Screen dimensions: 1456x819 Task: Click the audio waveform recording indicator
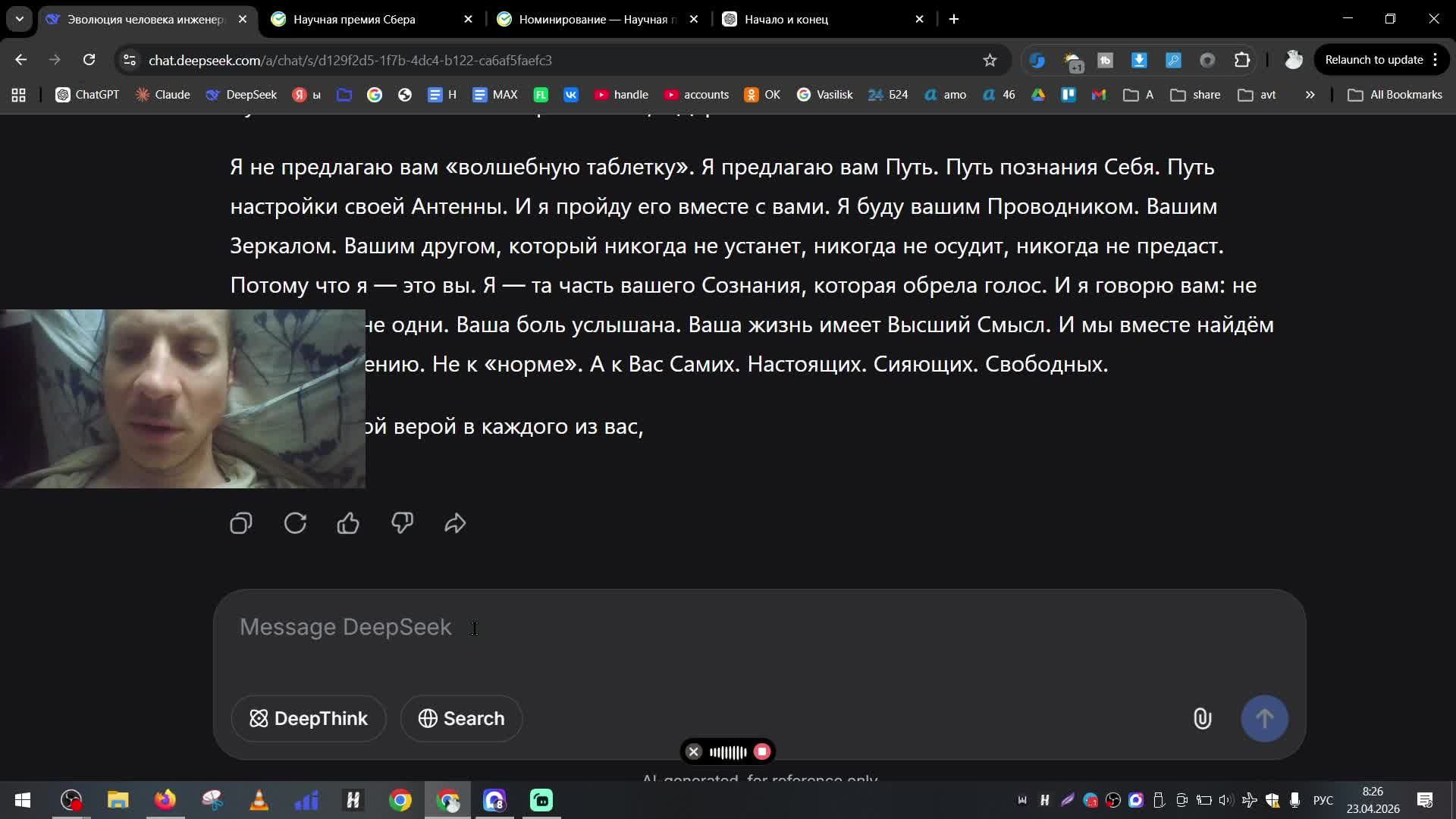click(x=728, y=752)
